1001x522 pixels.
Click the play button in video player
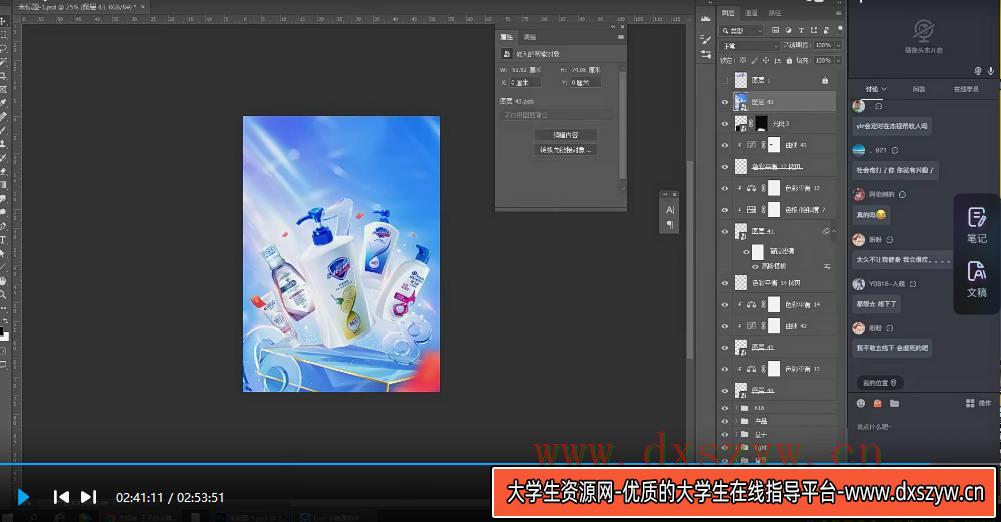(x=23, y=497)
